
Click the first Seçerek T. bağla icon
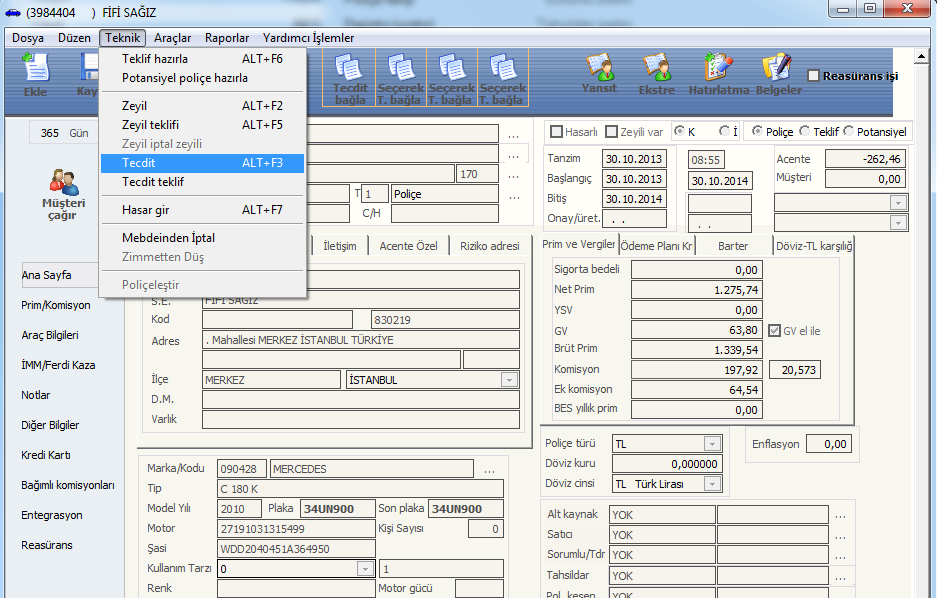tap(401, 78)
